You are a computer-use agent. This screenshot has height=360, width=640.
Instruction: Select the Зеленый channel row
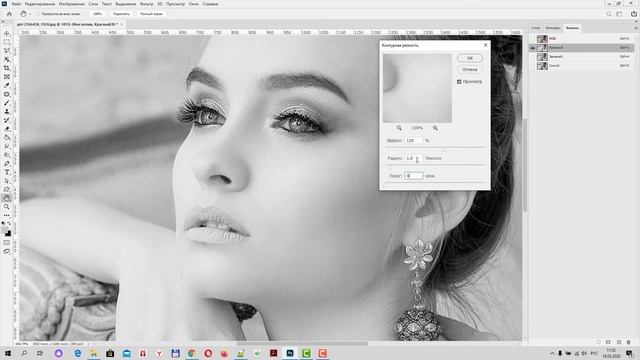tap(582, 57)
